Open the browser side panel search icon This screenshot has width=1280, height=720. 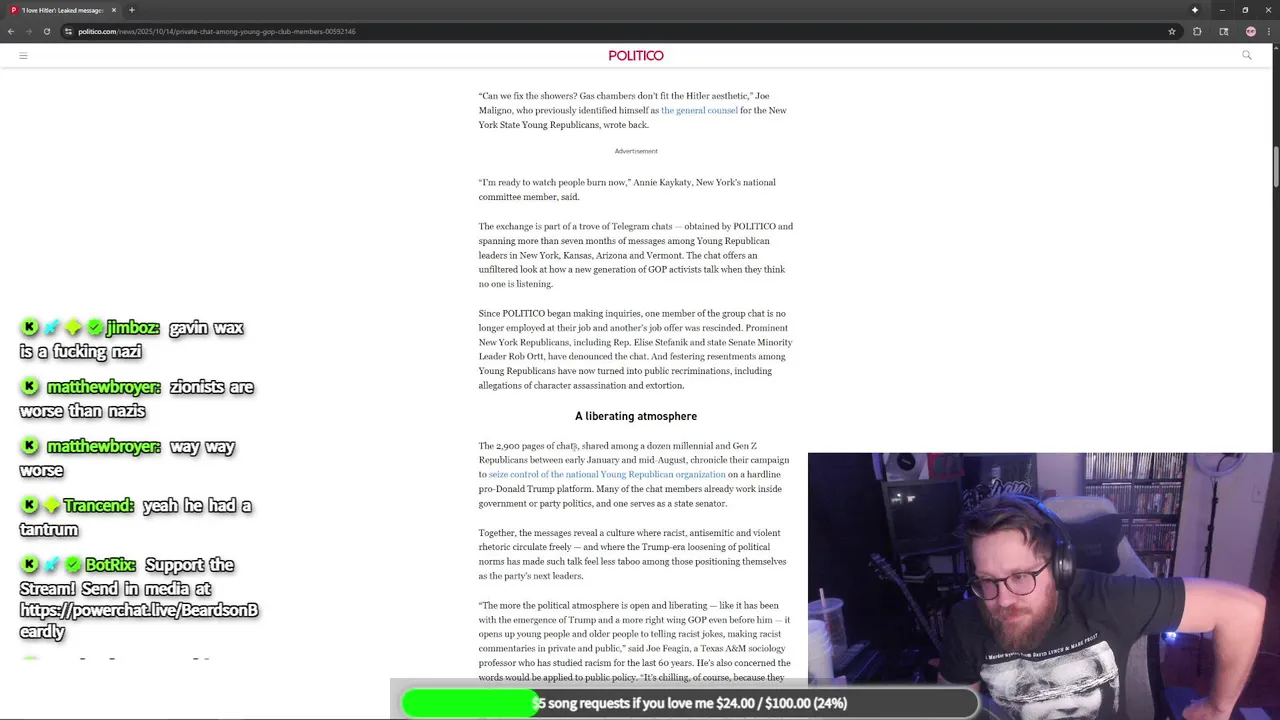(1223, 31)
